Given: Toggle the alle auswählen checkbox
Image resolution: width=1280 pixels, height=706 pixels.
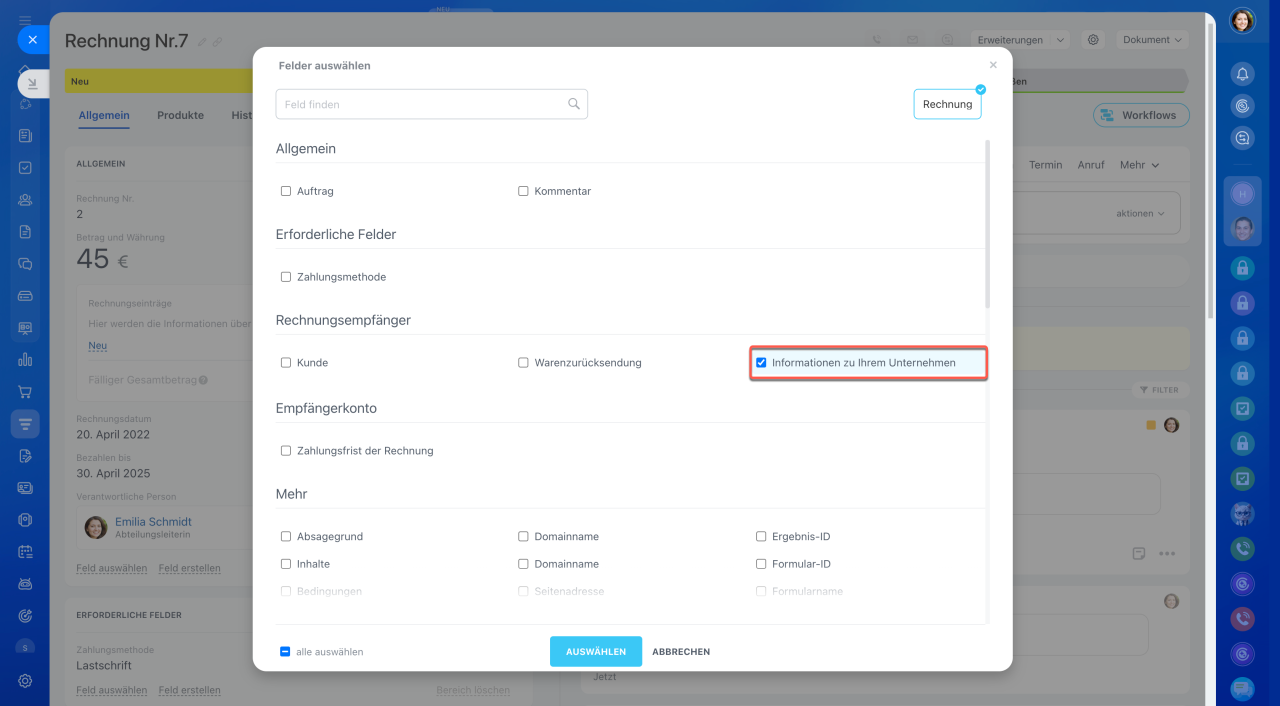Looking at the screenshot, I should pyautogui.click(x=285, y=652).
